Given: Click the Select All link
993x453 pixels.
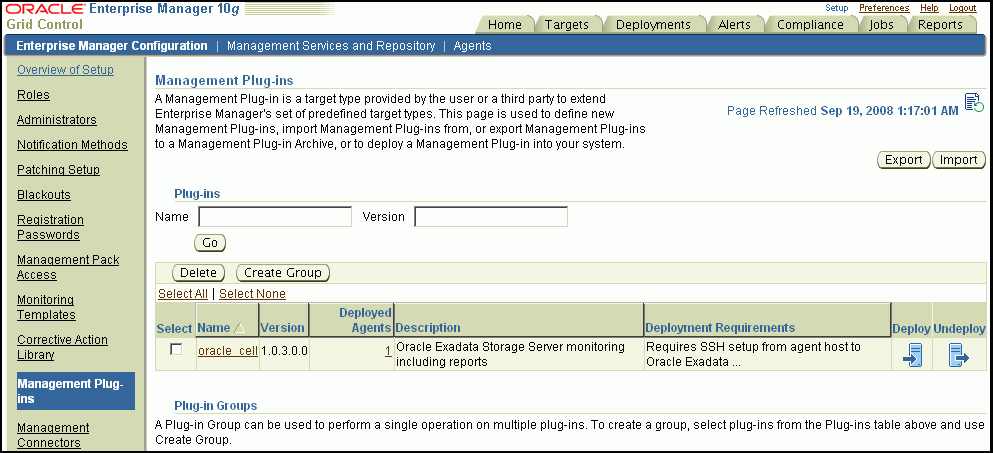Looking at the screenshot, I should [183, 293].
